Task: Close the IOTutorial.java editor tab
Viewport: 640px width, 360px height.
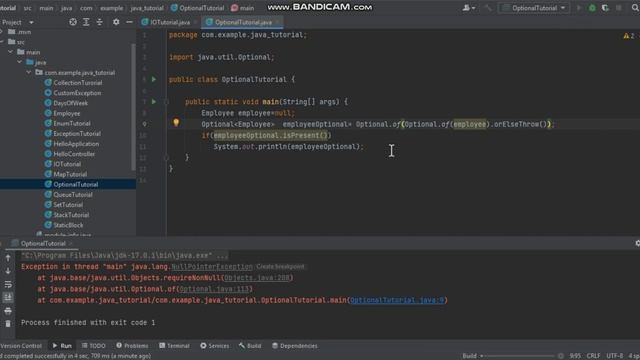Action: 196,22
